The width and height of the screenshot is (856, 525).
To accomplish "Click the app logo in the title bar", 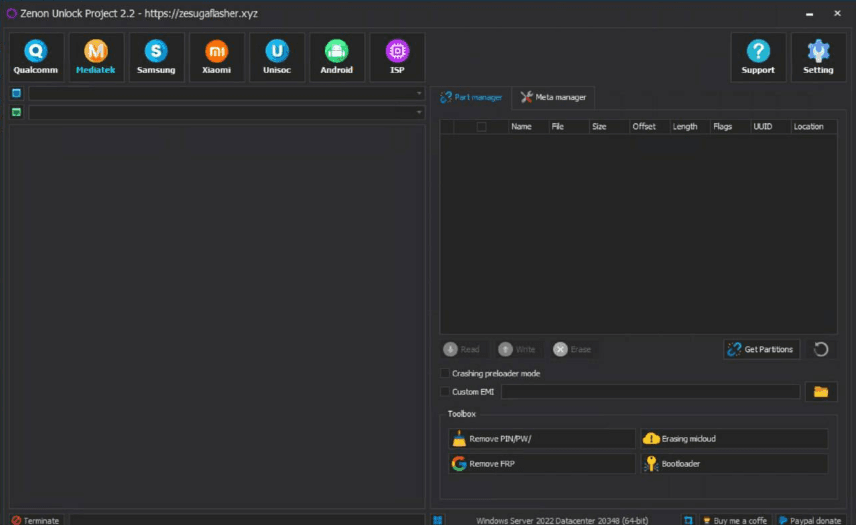I will tap(11, 13).
